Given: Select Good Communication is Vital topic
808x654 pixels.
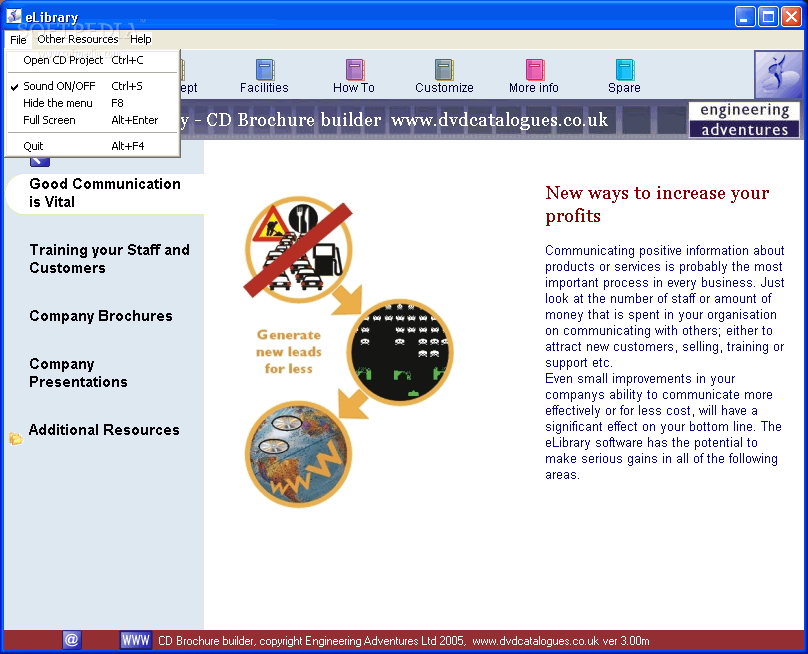Looking at the screenshot, I should [105, 193].
